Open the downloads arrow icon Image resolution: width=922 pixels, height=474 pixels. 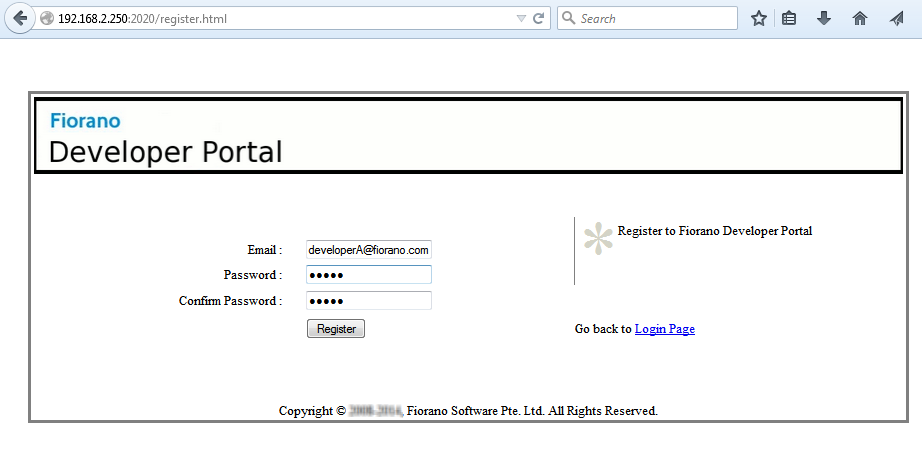(824, 18)
